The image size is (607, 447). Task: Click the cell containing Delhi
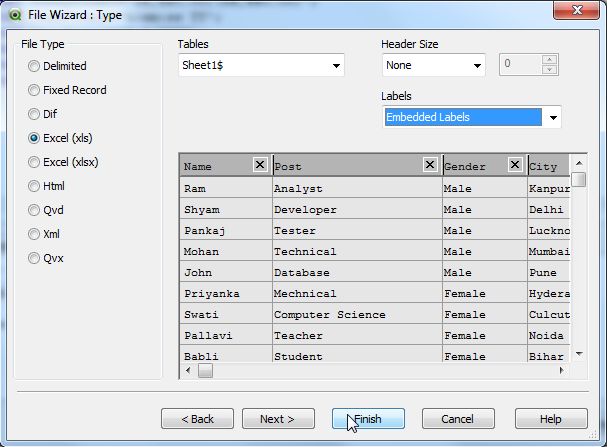pos(549,209)
